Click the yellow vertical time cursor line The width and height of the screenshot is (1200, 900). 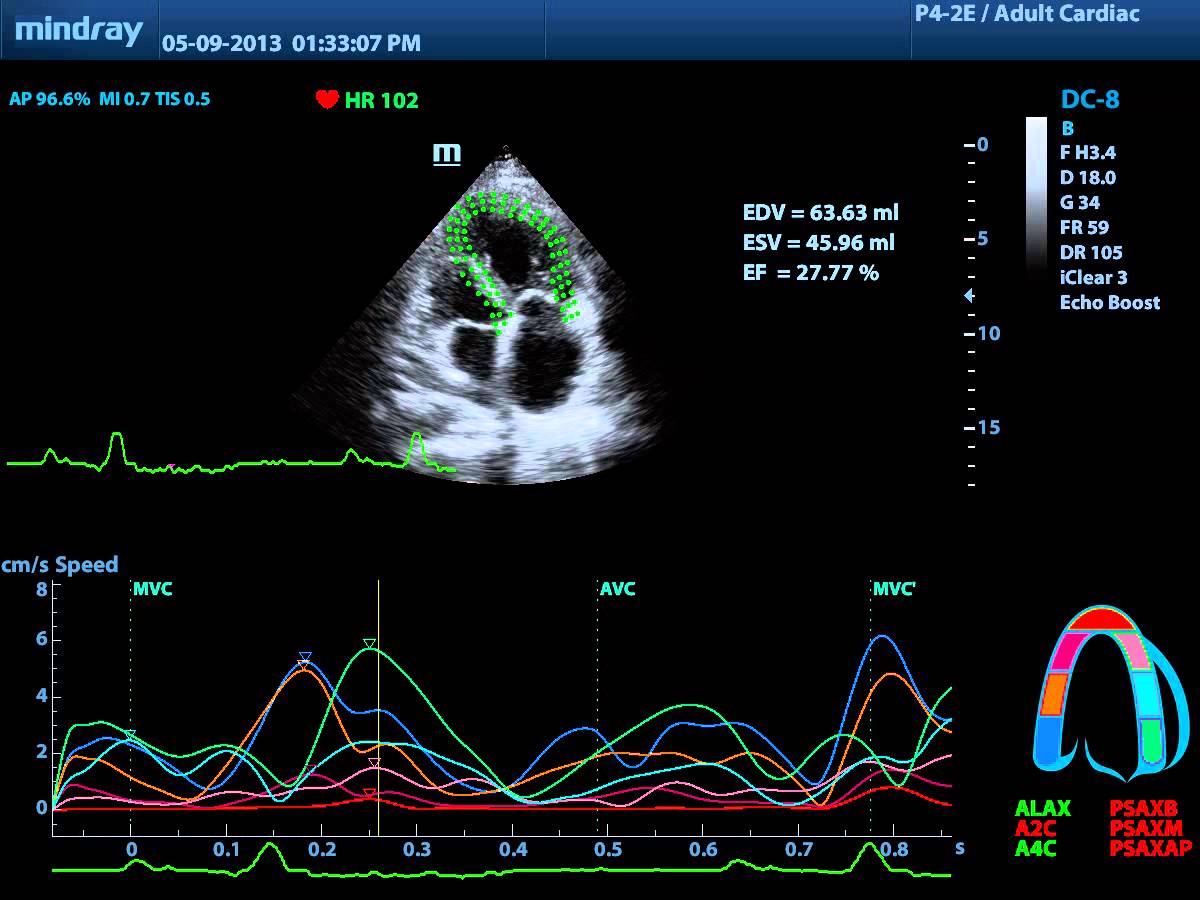click(378, 700)
